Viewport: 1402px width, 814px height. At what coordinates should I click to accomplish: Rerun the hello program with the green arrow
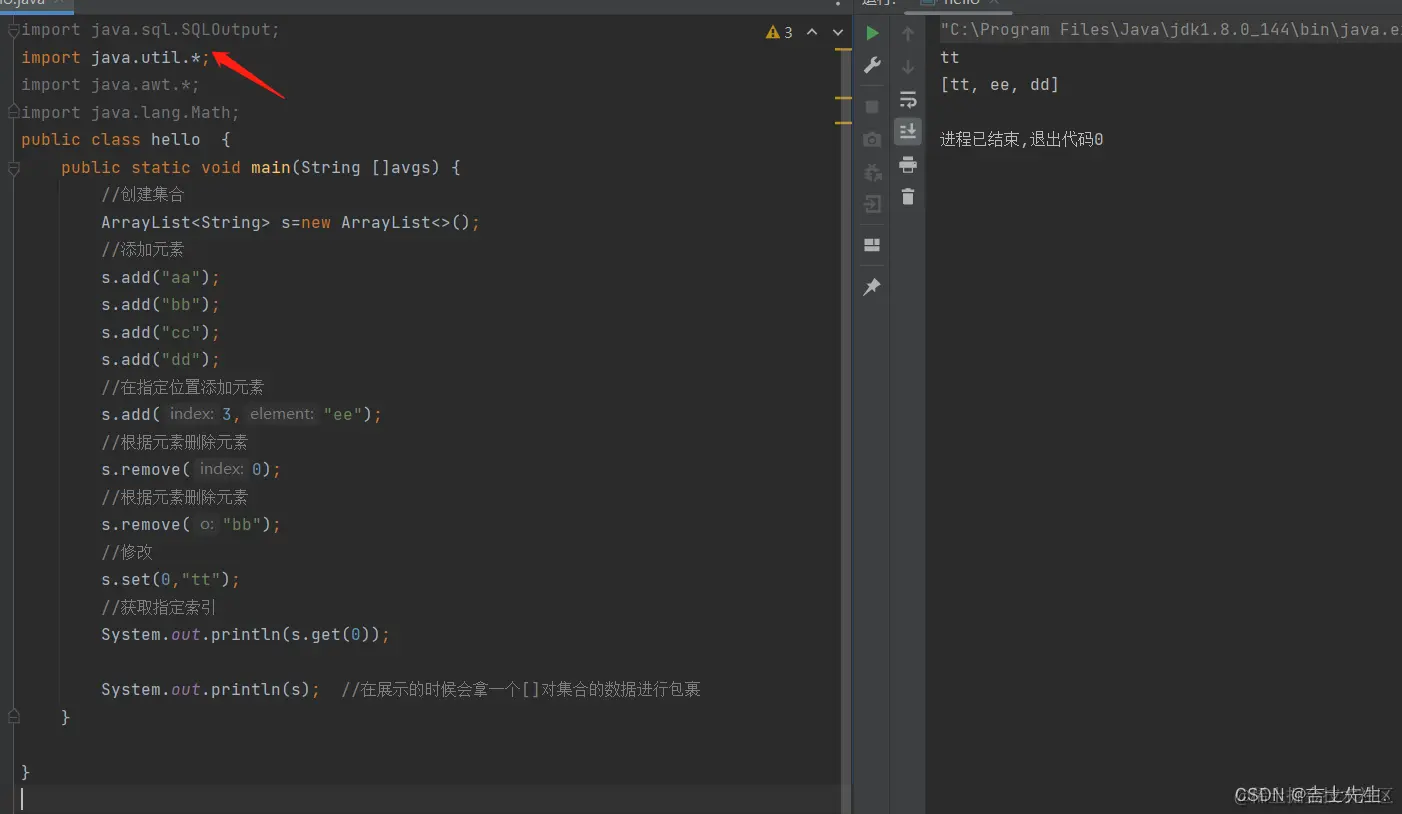(872, 33)
